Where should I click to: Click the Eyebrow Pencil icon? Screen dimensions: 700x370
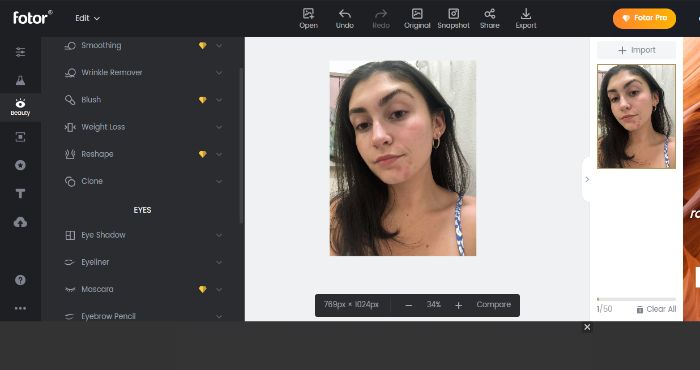(70, 316)
